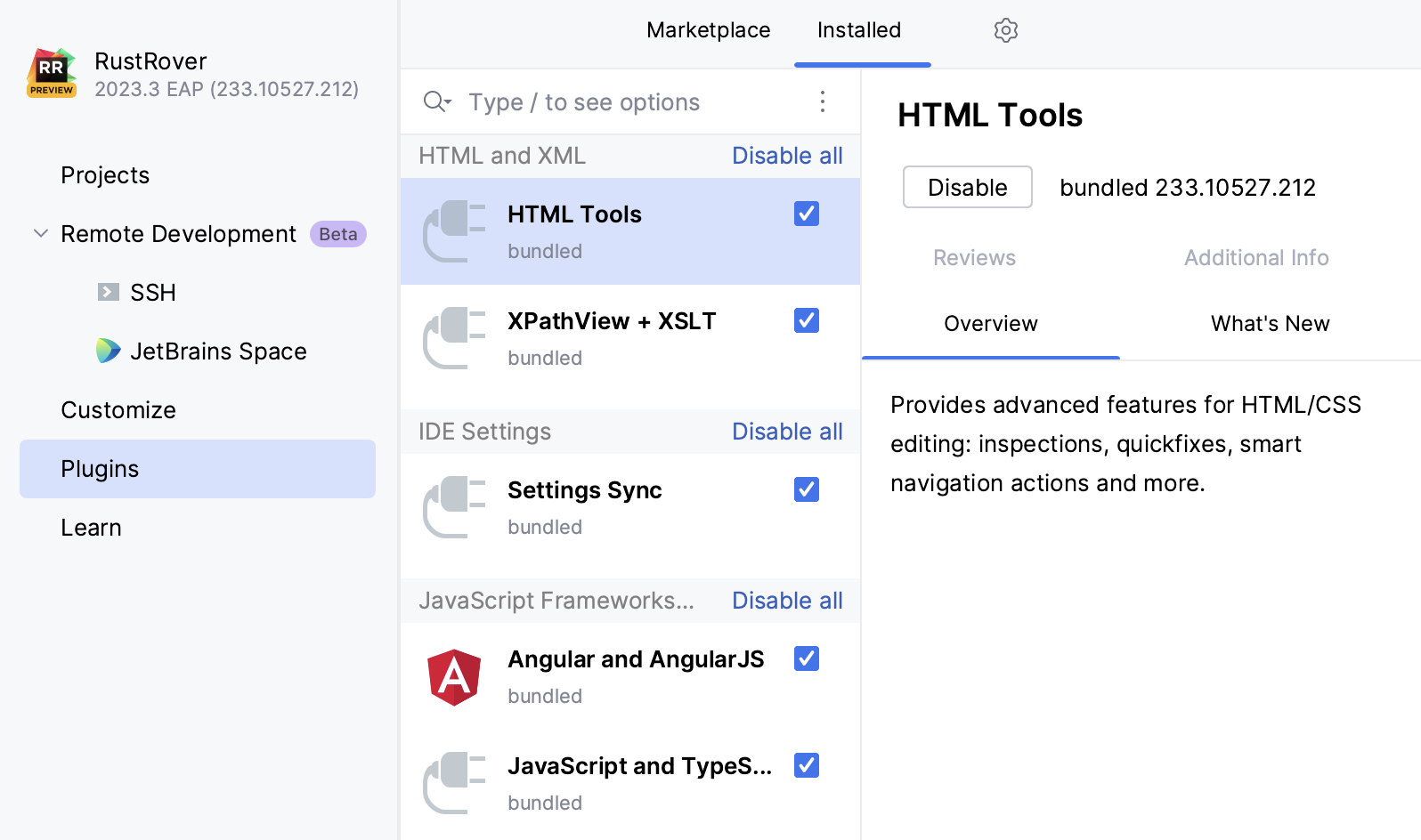Open plugin settings gear menu
This screenshot has height=840, width=1421.
1006,30
